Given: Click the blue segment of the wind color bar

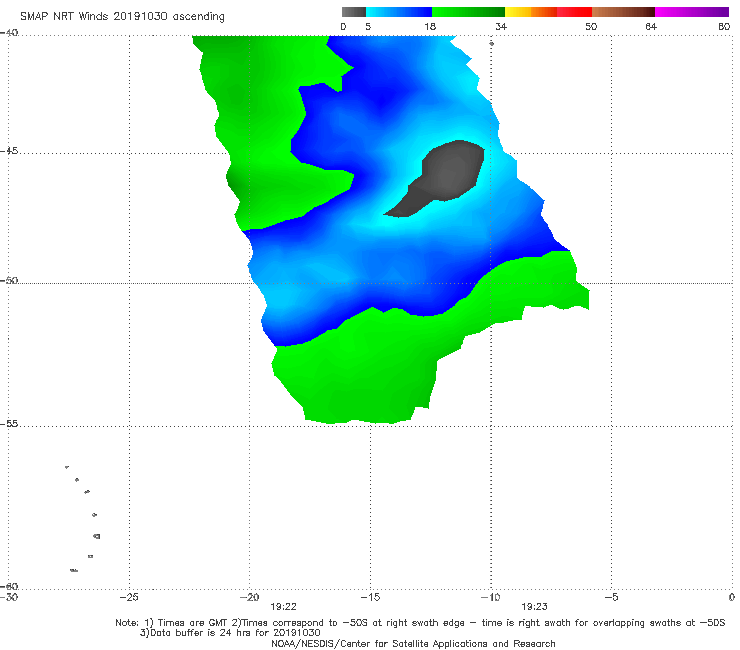Looking at the screenshot, I should point(399,12).
